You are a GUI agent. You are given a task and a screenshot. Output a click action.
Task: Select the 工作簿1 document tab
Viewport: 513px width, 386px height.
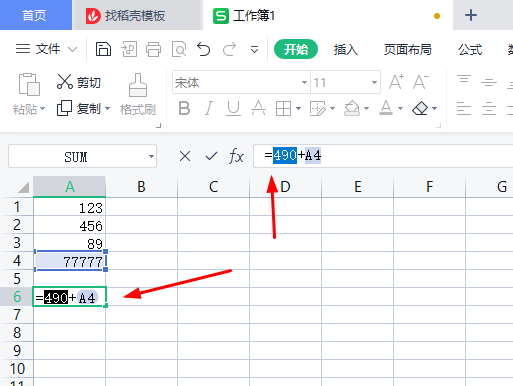click(x=327, y=15)
